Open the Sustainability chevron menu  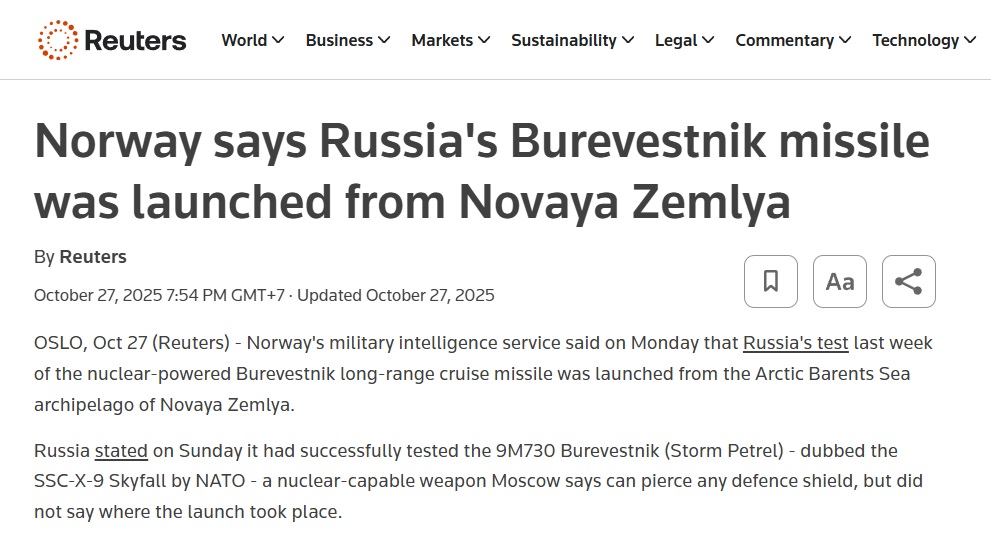628,40
